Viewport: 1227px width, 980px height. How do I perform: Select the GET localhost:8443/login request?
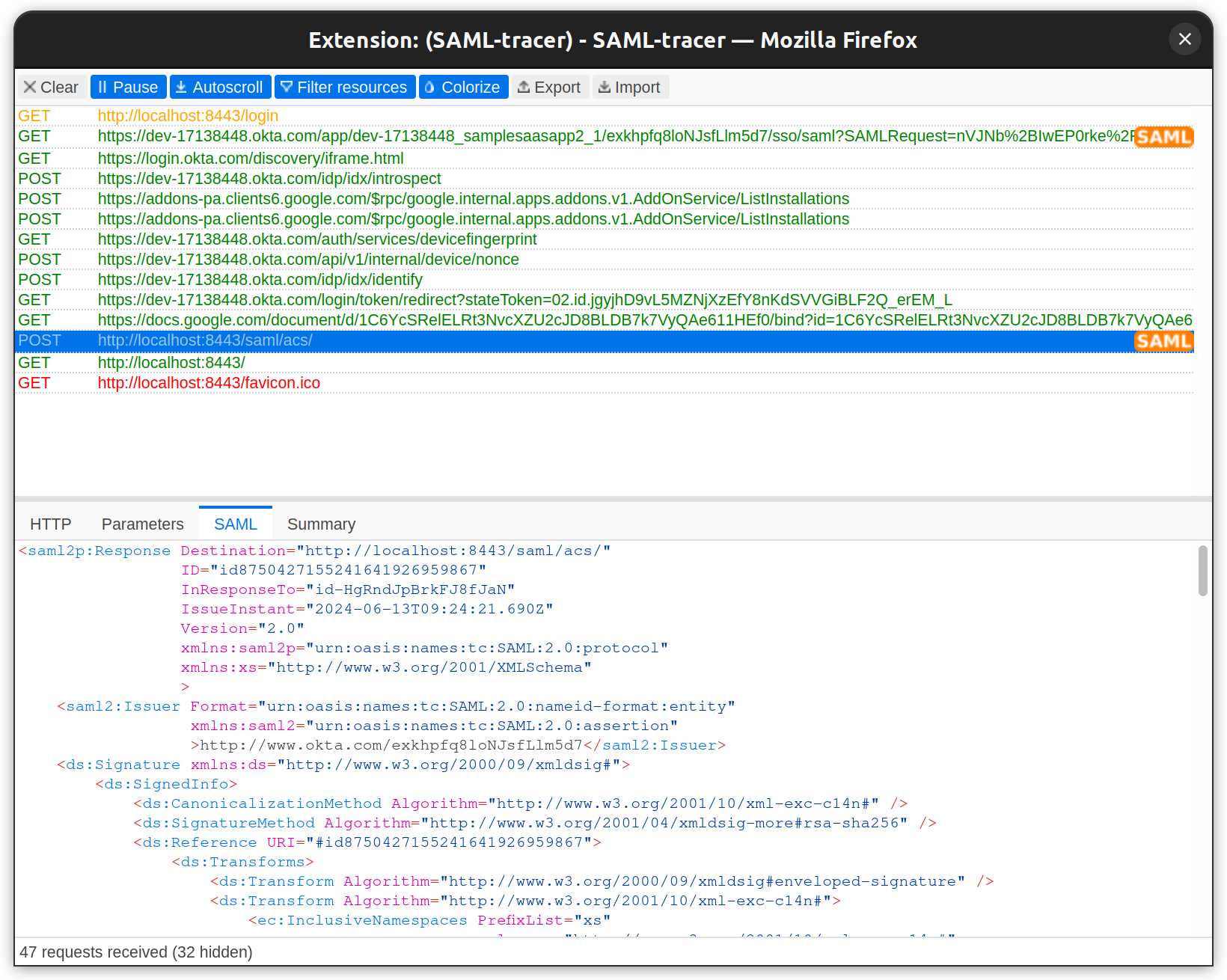coord(605,116)
